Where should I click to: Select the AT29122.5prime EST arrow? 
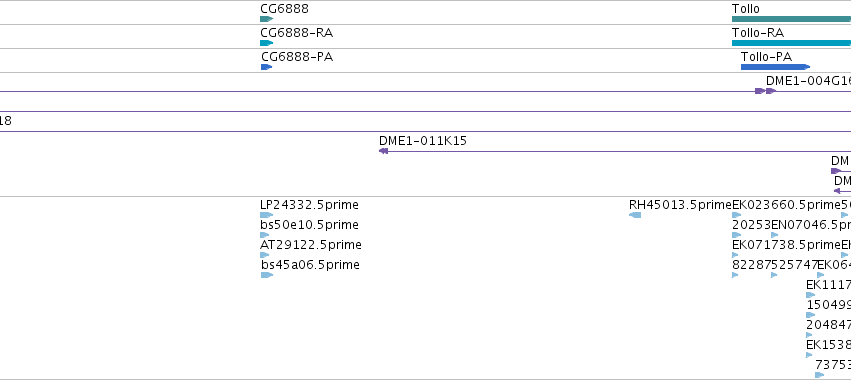[x=264, y=255]
